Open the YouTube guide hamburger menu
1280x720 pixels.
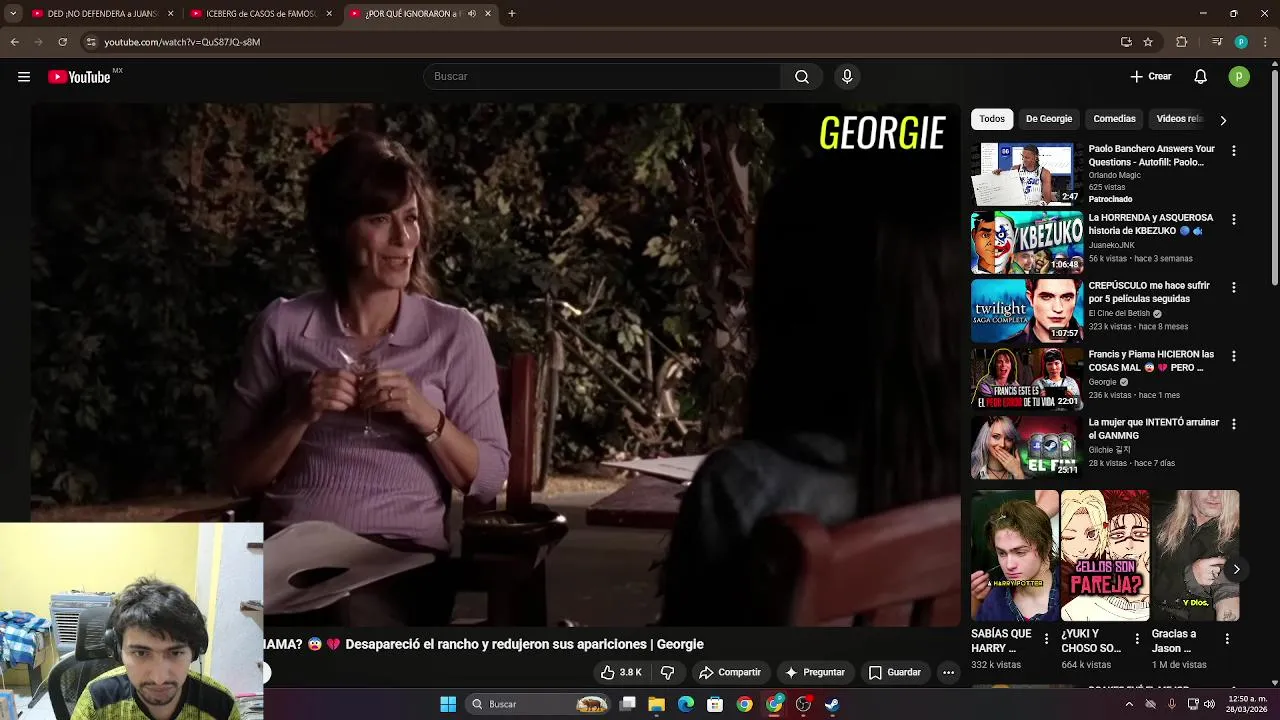point(24,77)
